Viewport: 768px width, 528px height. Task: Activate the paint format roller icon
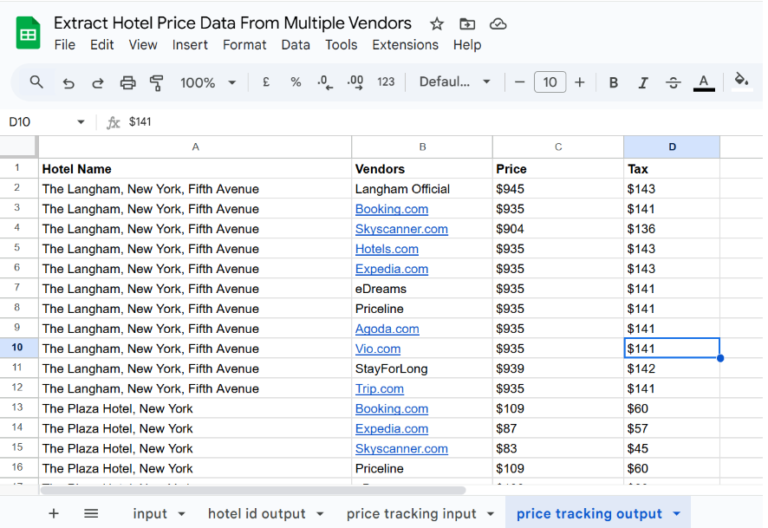click(x=156, y=83)
